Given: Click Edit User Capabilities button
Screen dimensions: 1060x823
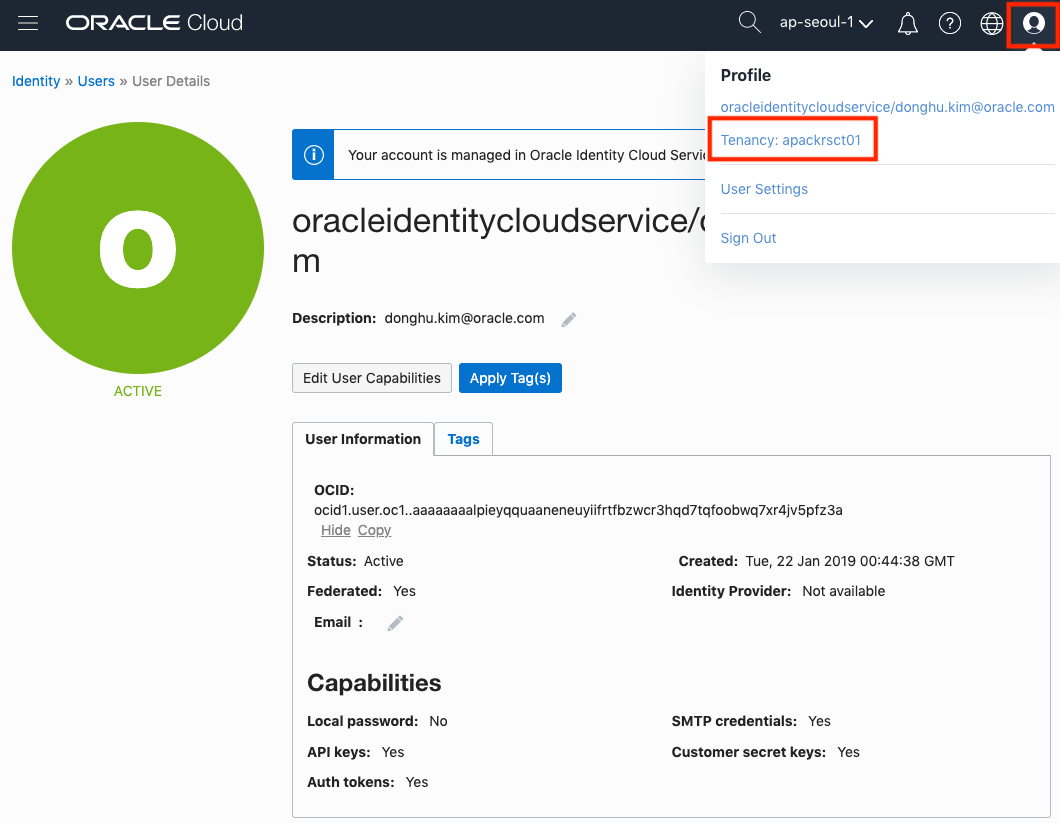Looking at the screenshot, I should click(x=372, y=378).
